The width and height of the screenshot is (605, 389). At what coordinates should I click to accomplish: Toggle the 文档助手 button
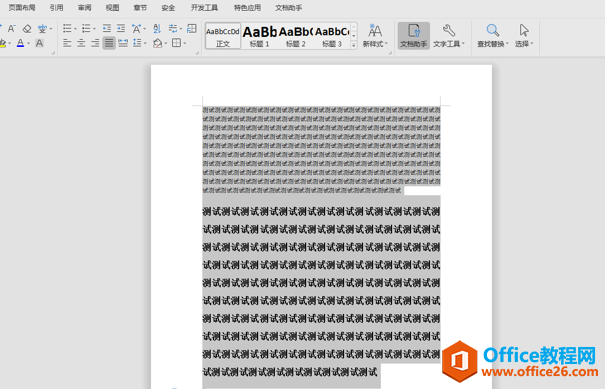click(x=414, y=36)
